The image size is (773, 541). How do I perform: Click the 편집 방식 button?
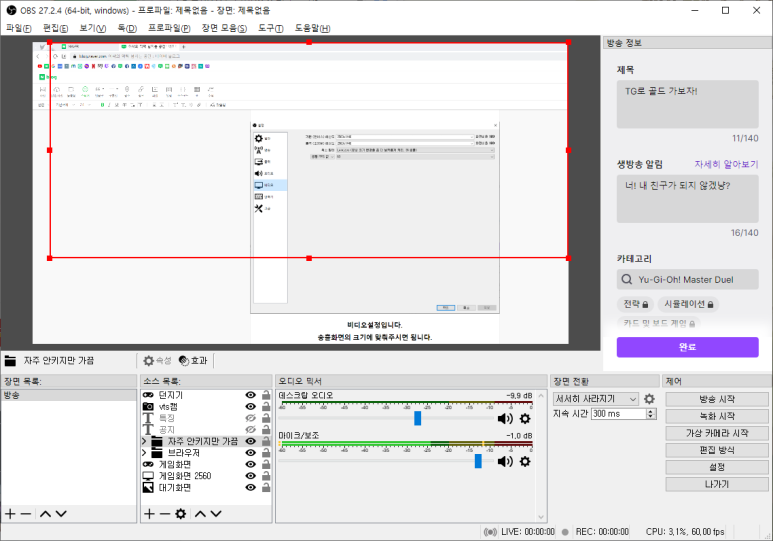tap(717, 450)
